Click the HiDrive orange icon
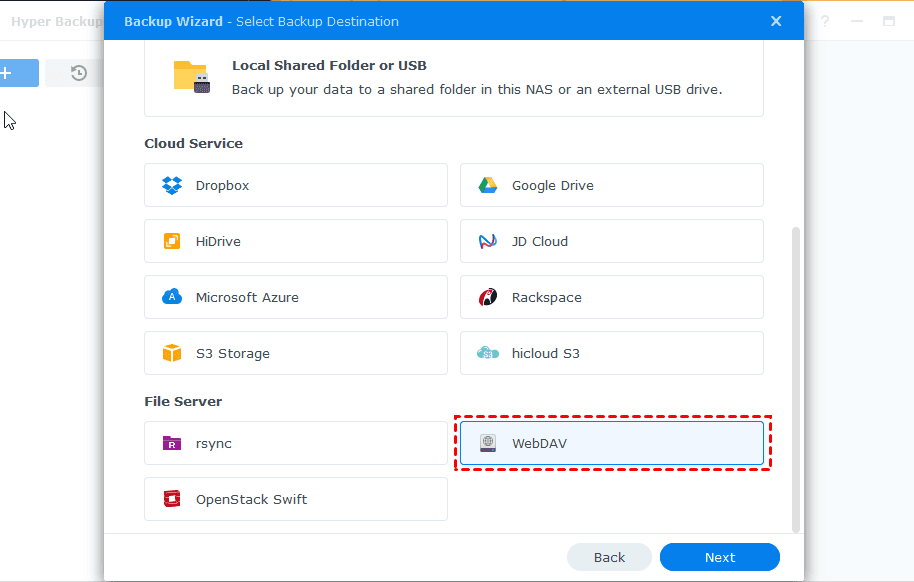Viewport: 914px width, 582px height. tap(172, 241)
